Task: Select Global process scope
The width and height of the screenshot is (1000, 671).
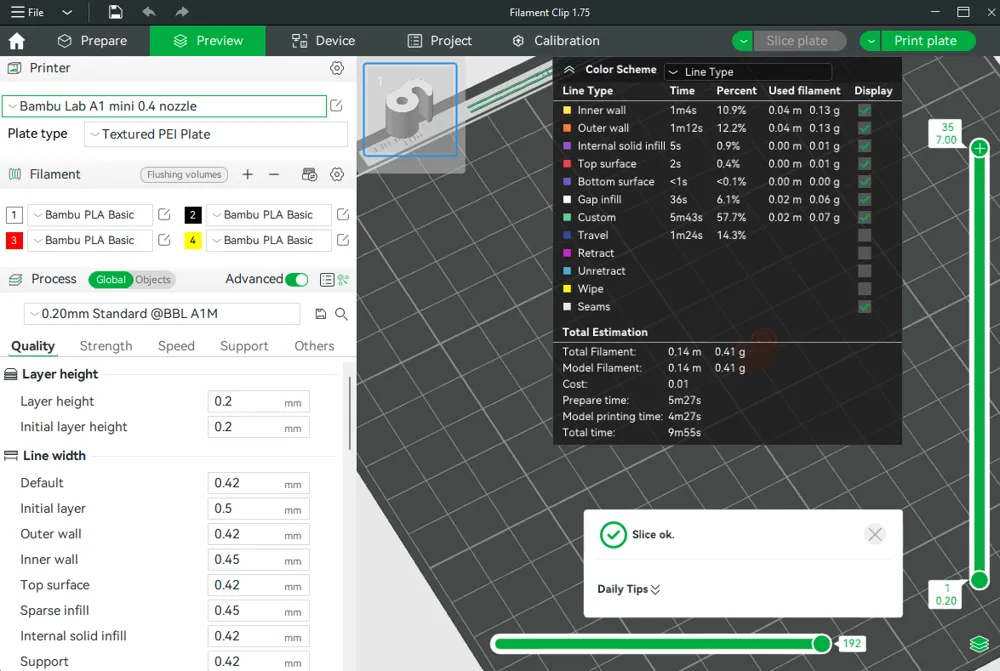Action: point(110,279)
